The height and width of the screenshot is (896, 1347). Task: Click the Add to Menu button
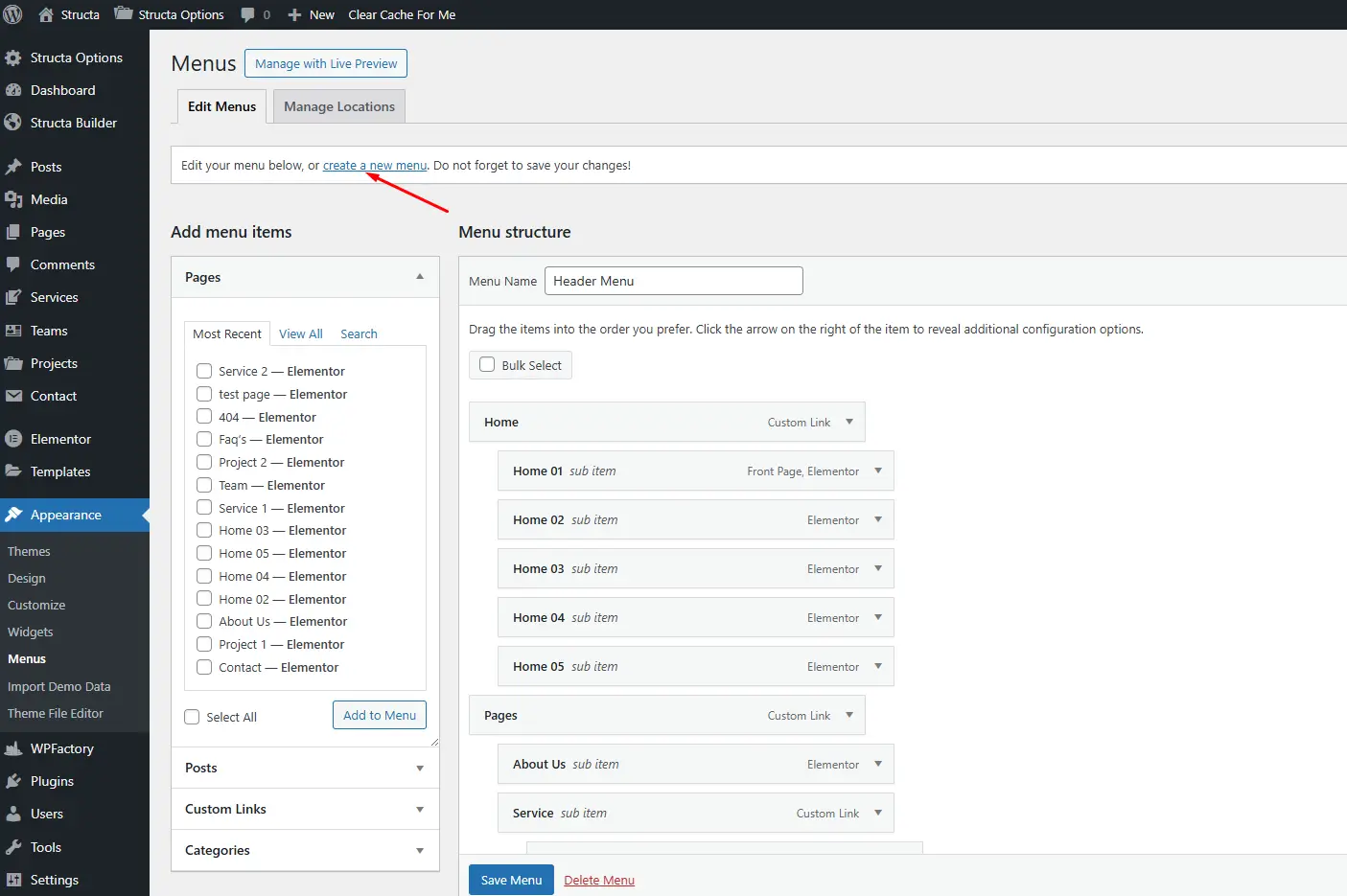coord(380,715)
